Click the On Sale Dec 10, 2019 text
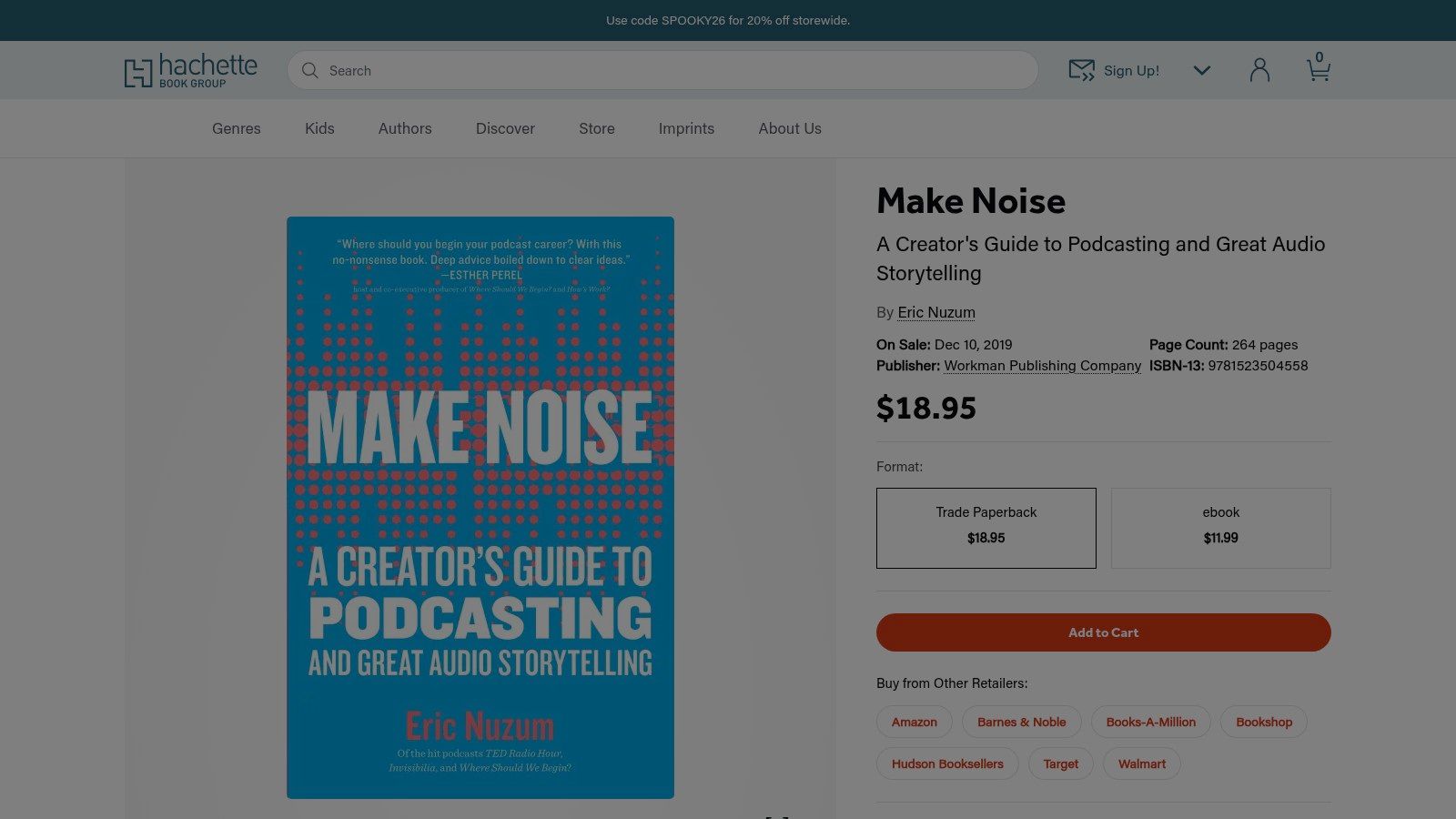 point(945,345)
